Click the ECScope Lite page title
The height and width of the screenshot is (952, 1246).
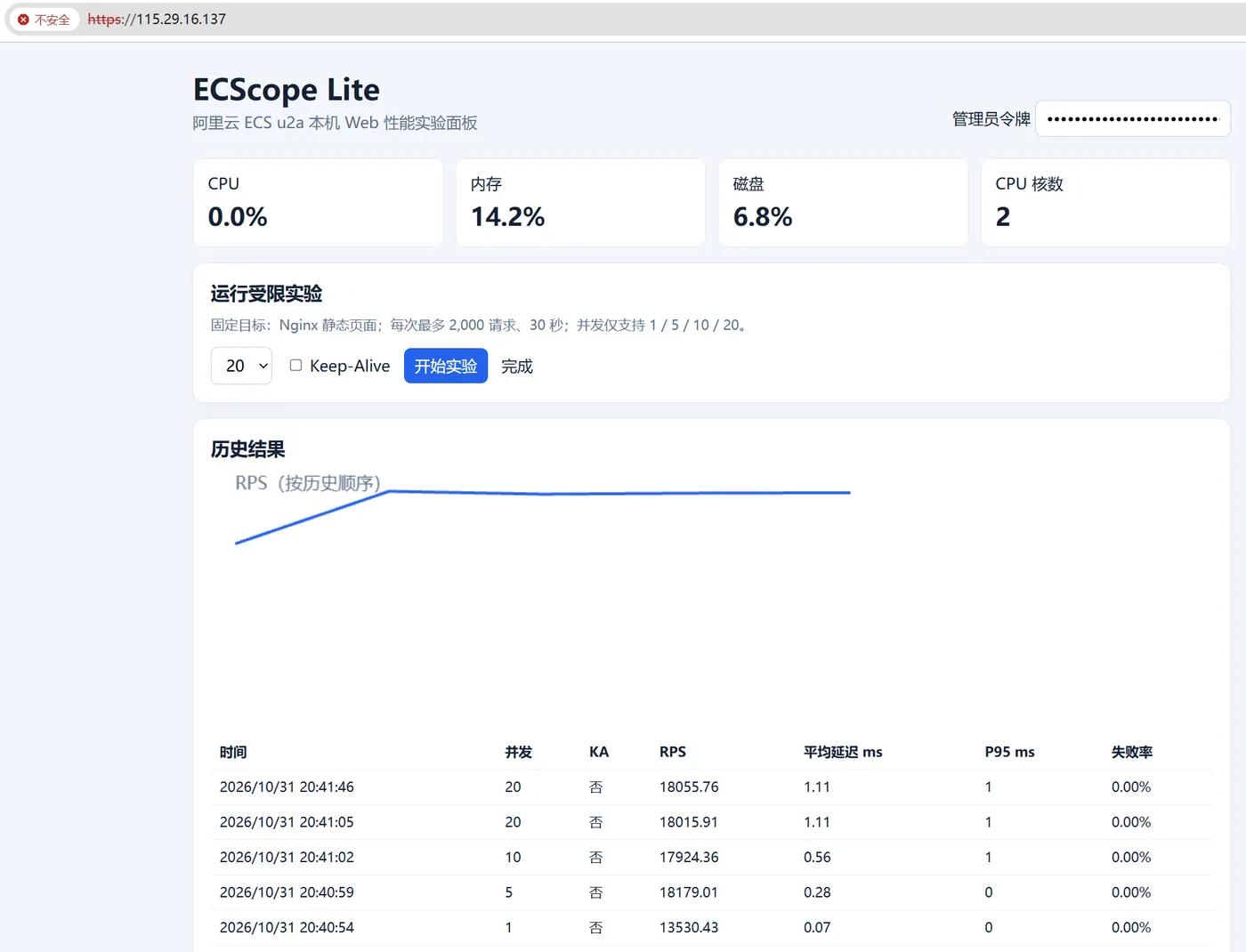tap(287, 90)
